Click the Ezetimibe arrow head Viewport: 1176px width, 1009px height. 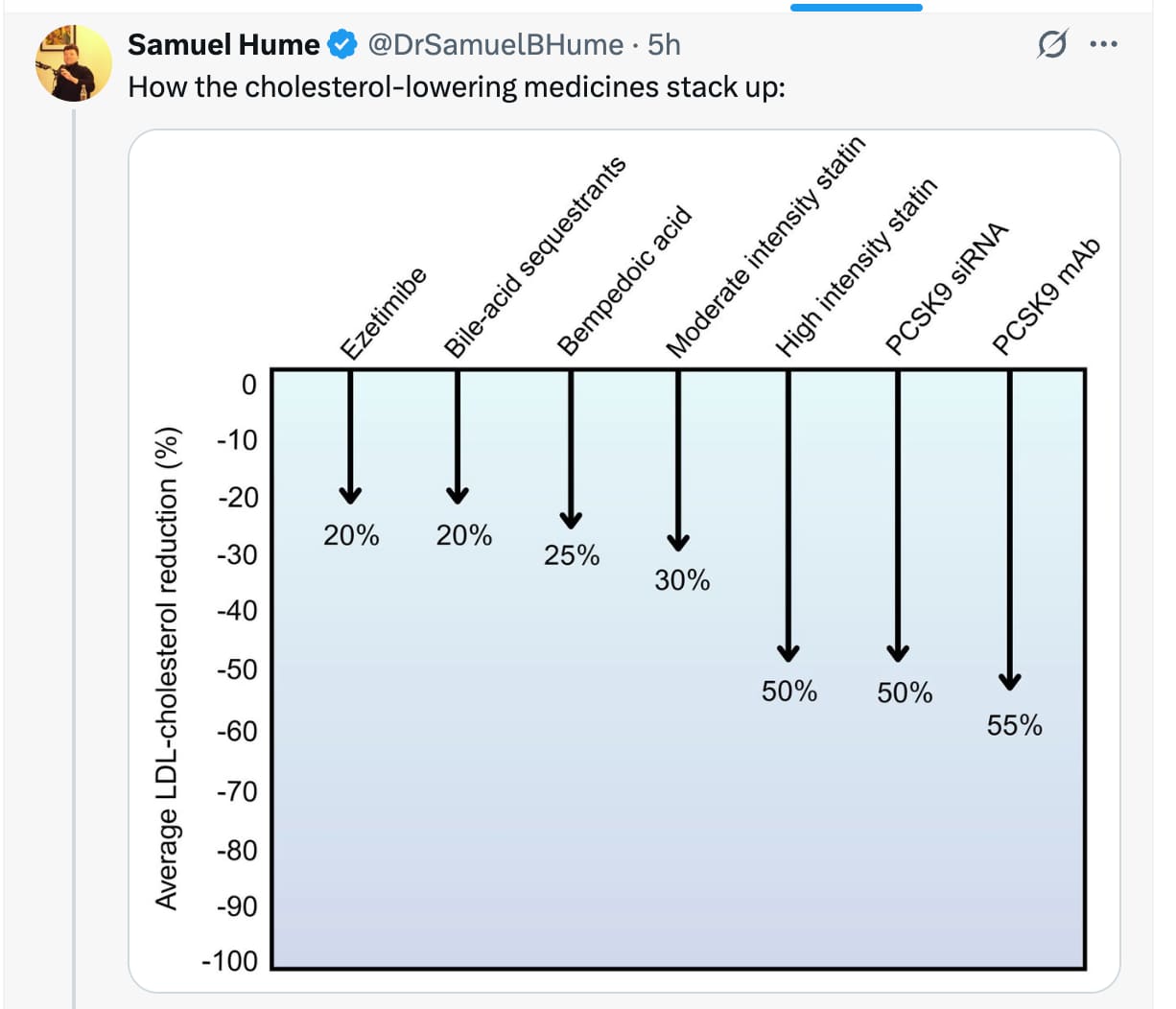point(350,494)
